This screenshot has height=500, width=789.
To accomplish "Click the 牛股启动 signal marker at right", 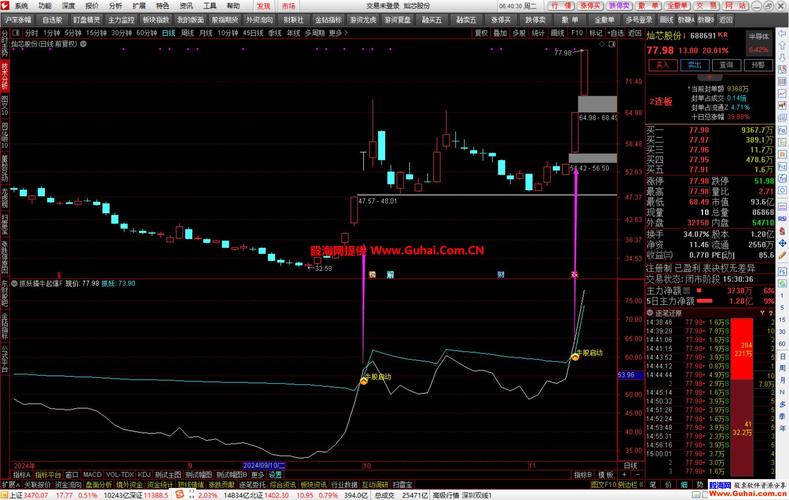I will [575, 355].
